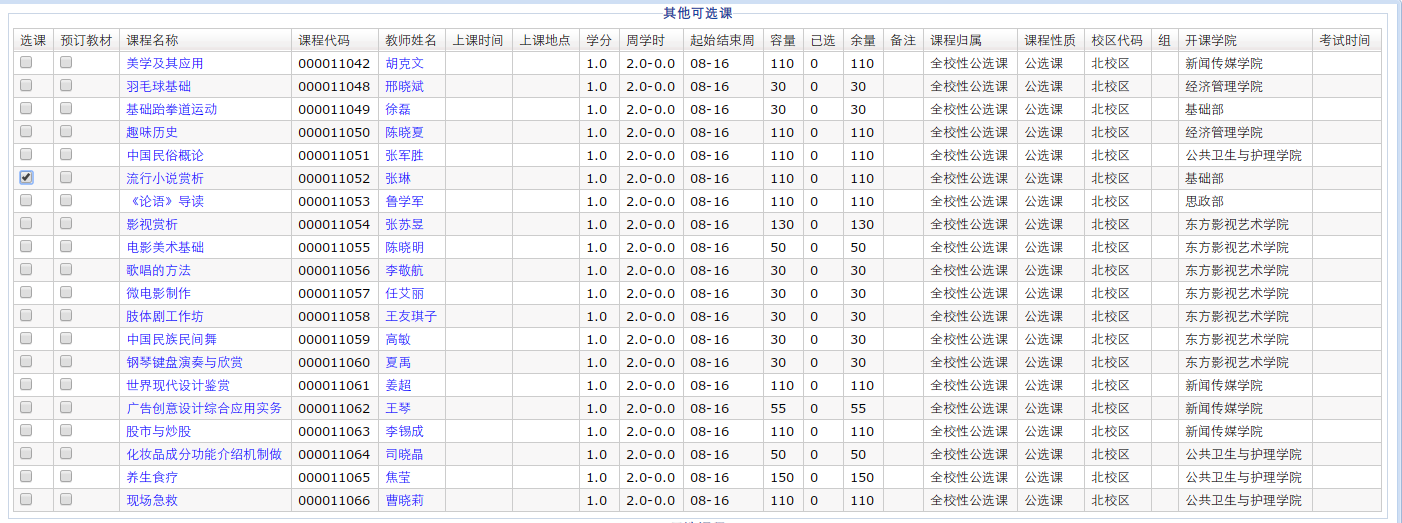Uncheck the 选课 box for 流行小说赏析
Screen dimensions: 1402x523
tap(26, 177)
